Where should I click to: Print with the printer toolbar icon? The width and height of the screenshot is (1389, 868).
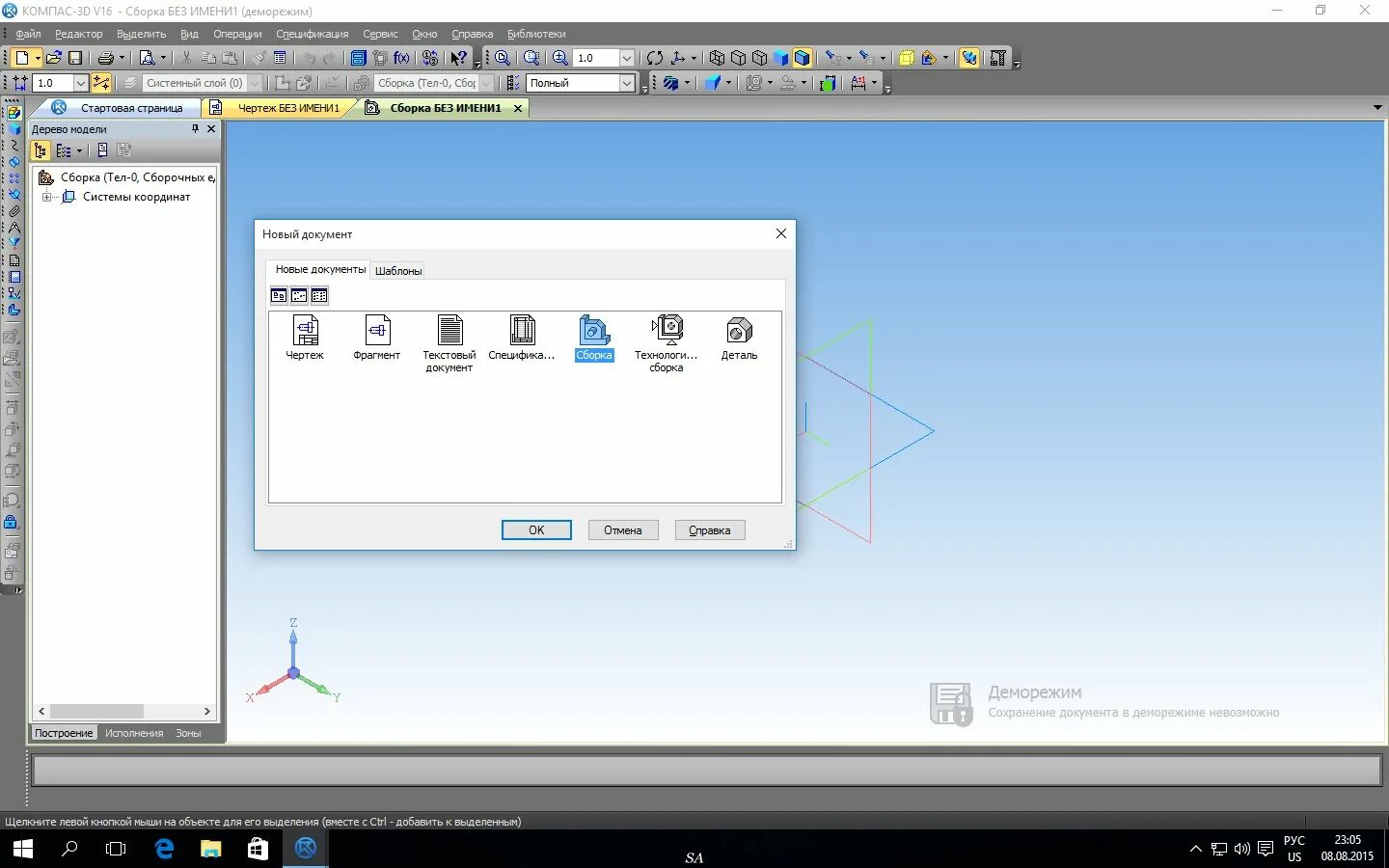tap(105, 58)
